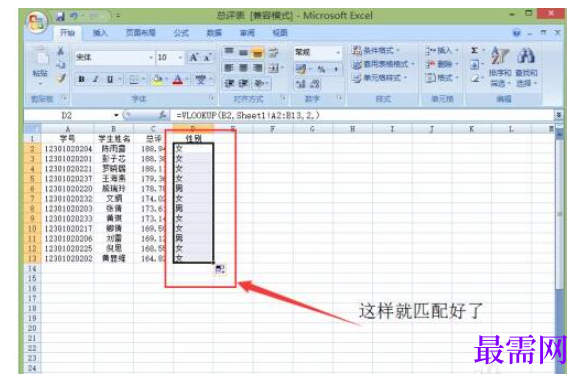Click the Save icon in quick access toolbar
The width and height of the screenshot is (586, 381).
tap(60, 16)
